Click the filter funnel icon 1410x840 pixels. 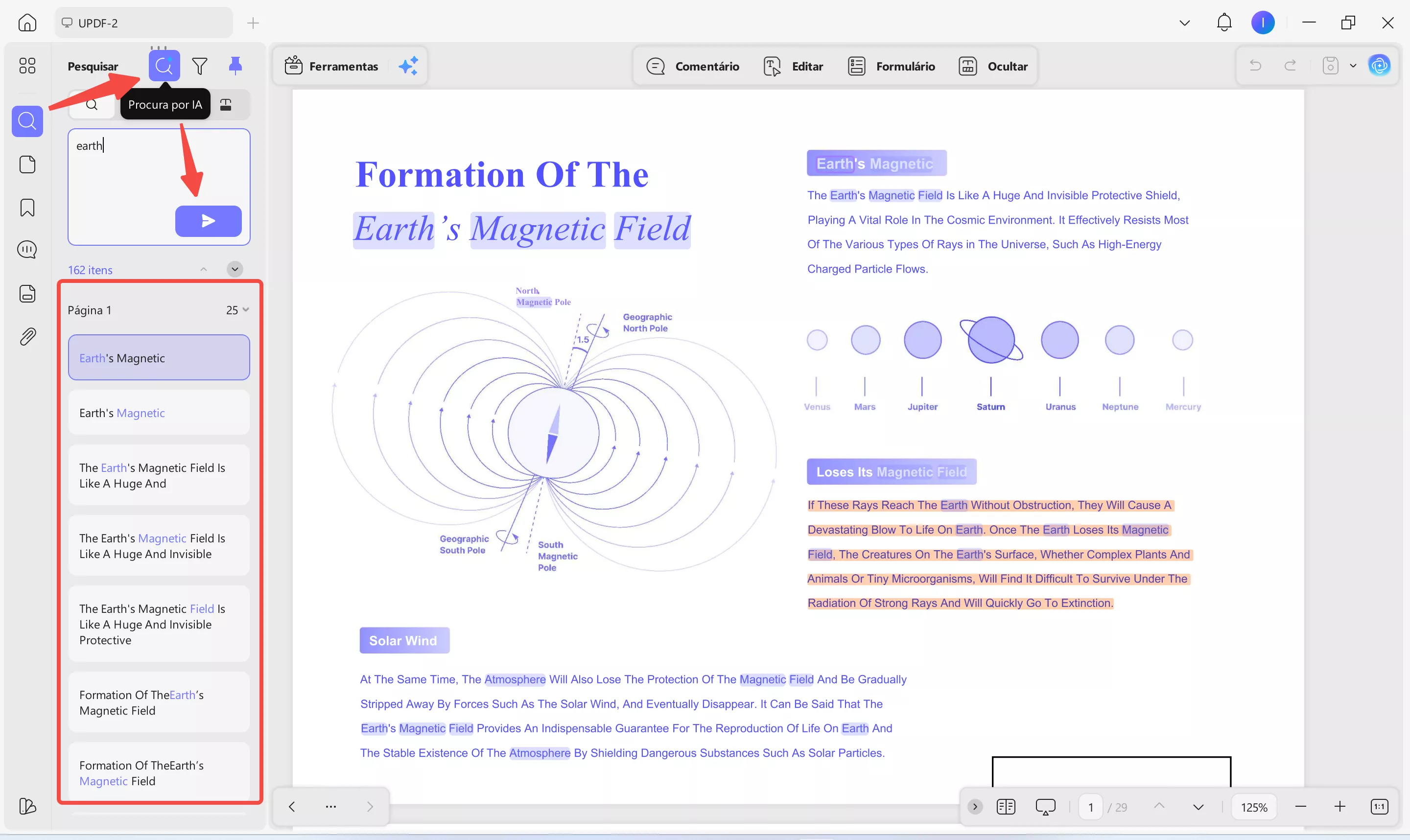point(199,66)
